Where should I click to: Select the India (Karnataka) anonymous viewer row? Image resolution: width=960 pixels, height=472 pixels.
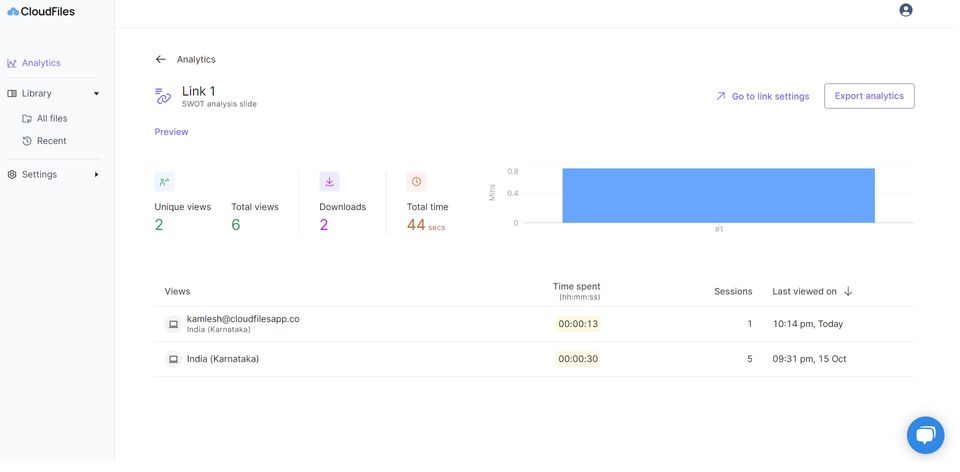[222, 359]
